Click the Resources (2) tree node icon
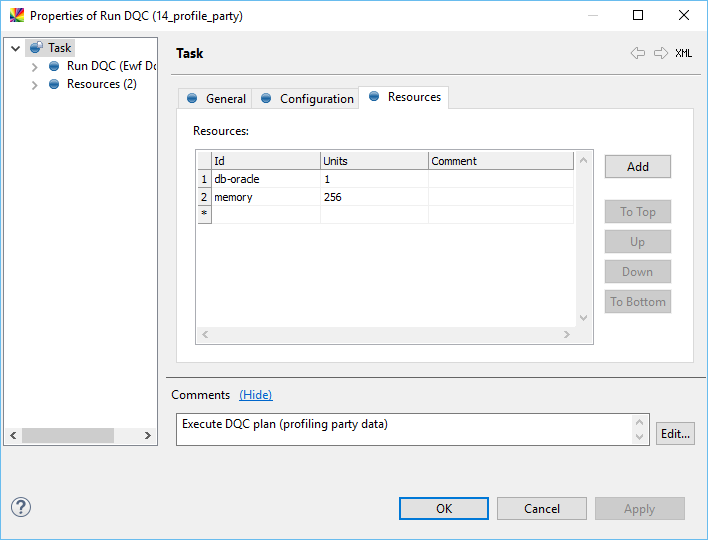Viewport: 708px width, 540px height. pyautogui.click(x=54, y=84)
